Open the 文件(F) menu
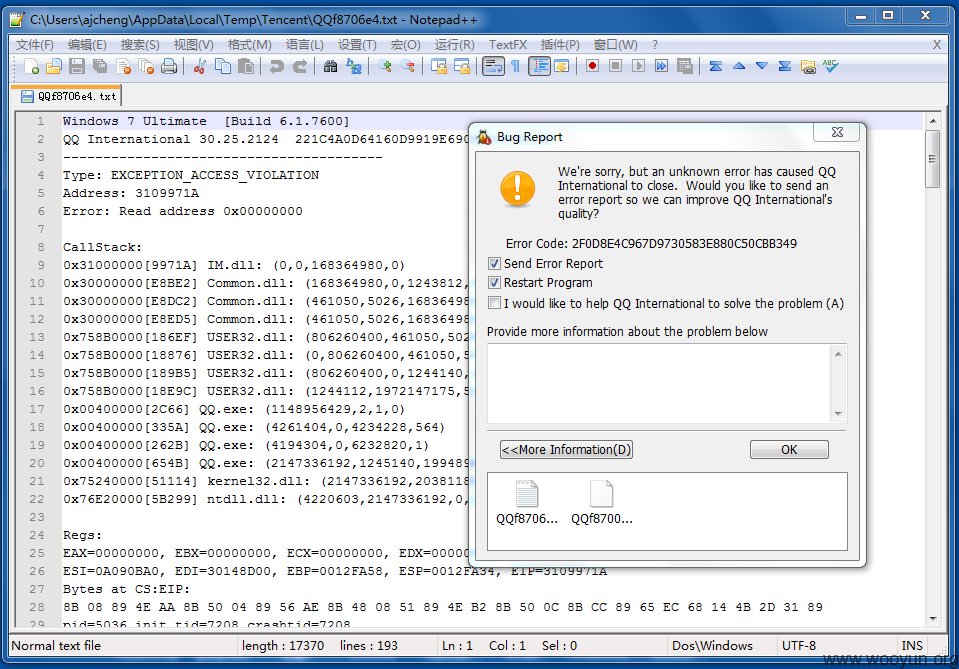This screenshot has width=959, height=669. (35, 45)
